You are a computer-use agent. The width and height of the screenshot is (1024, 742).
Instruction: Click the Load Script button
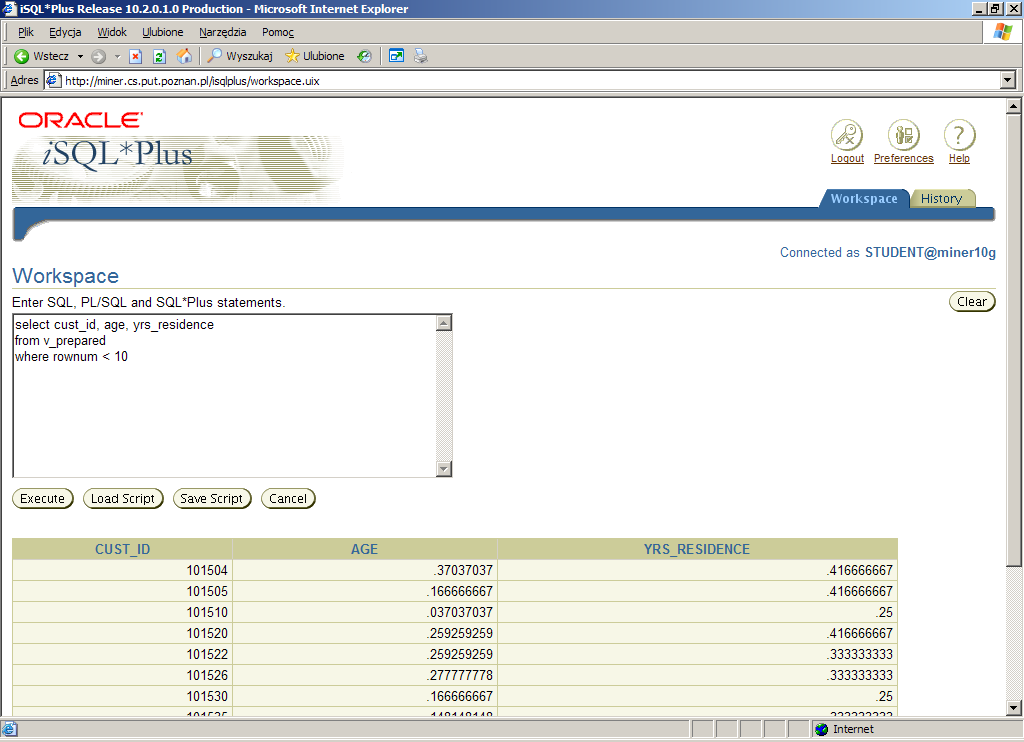(x=123, y=498)
